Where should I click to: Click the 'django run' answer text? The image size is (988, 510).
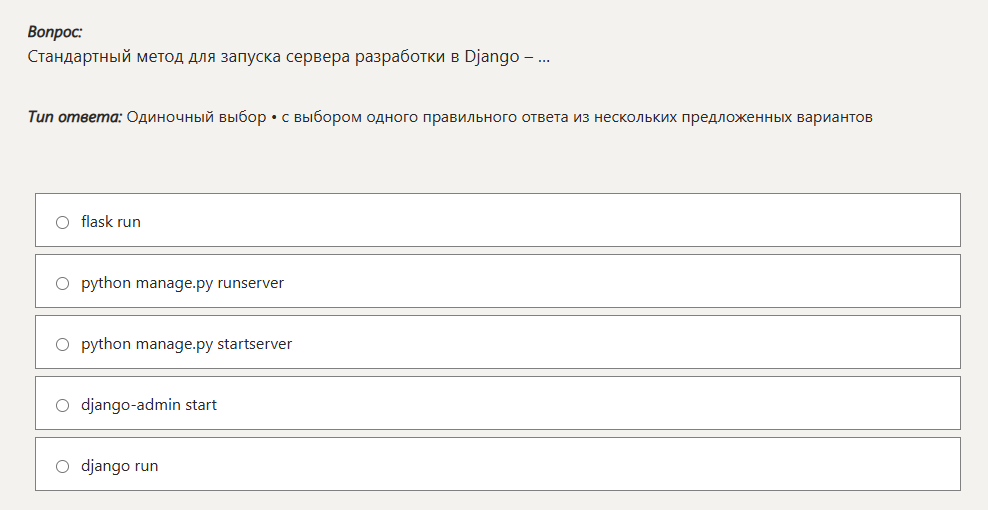(x=119, y=466)
